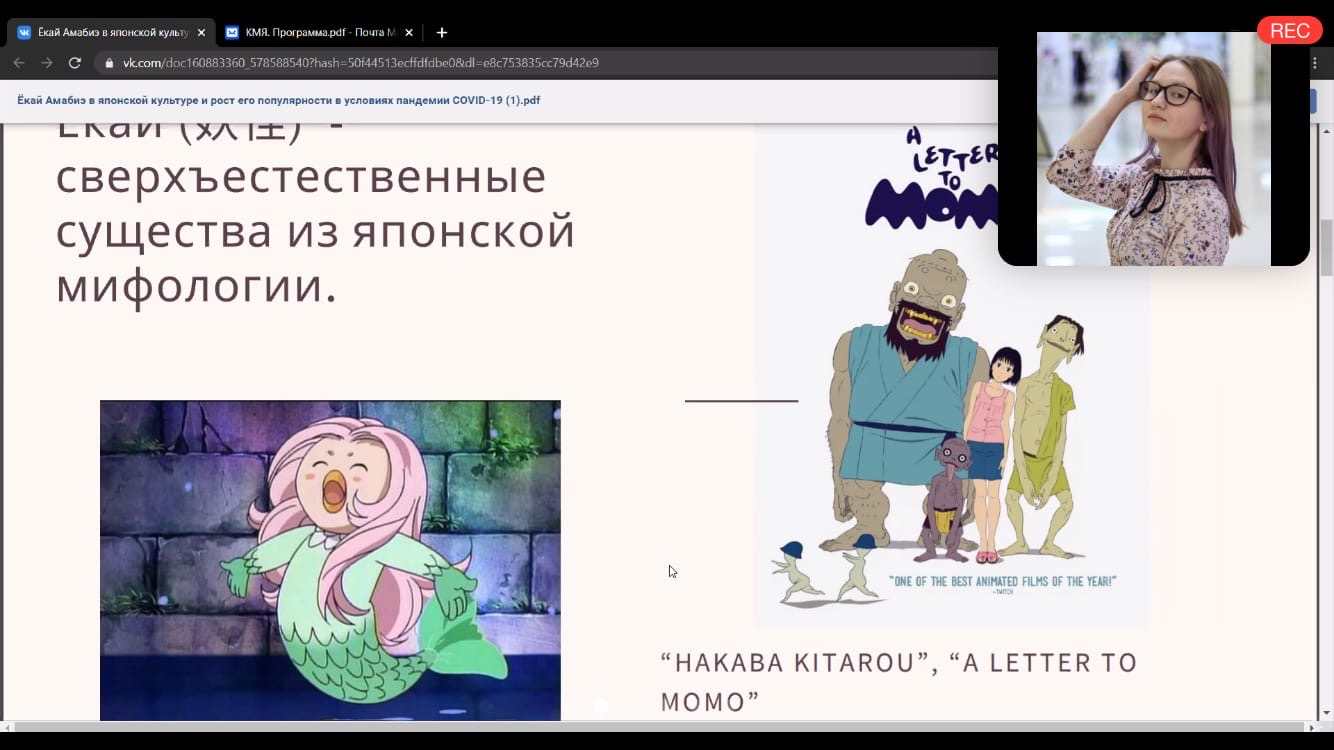Click the red REC recording indicator
The image size is (1334, 750).
point(1289,31)
